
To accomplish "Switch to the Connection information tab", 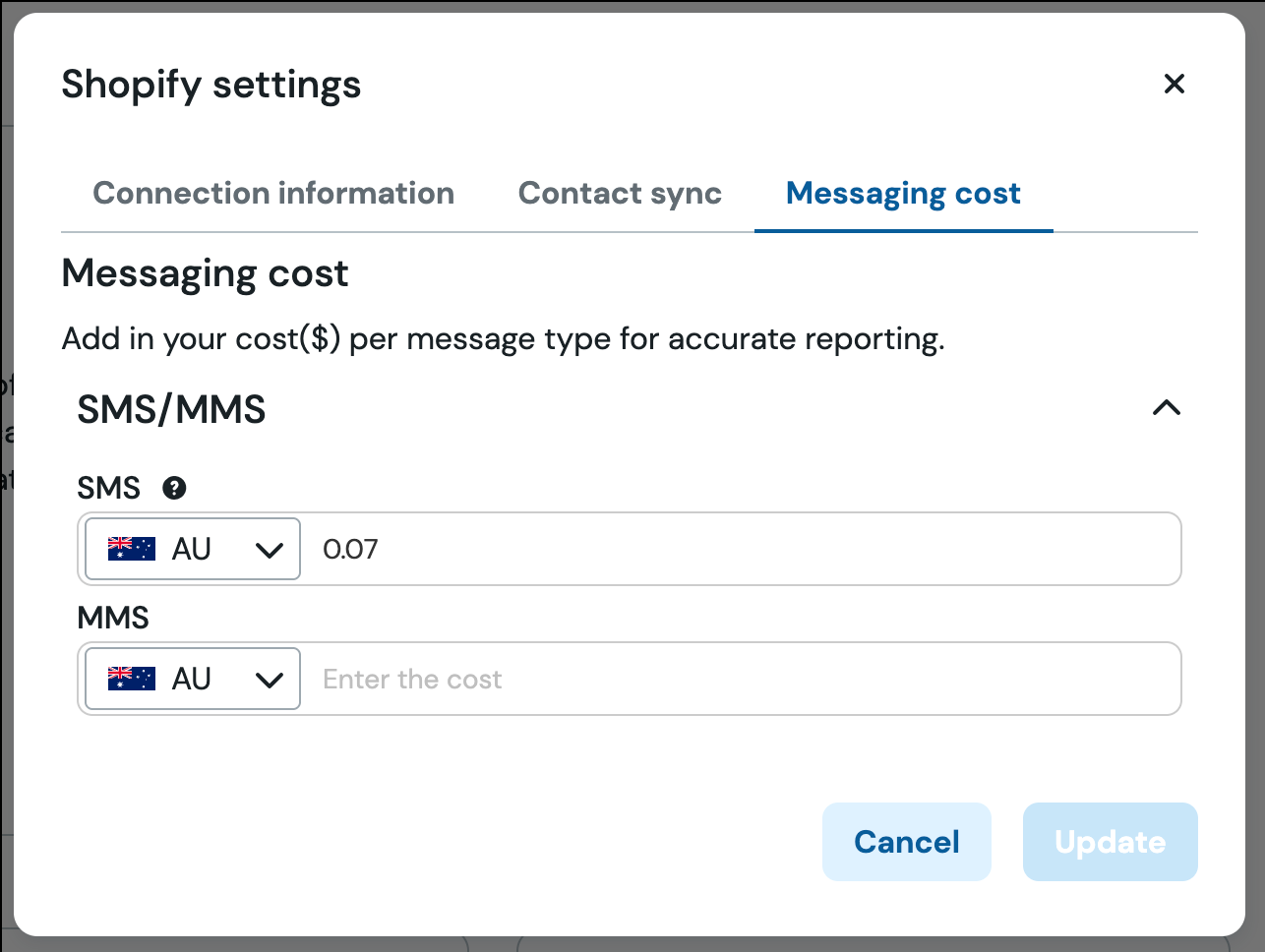I will [272, 193].
